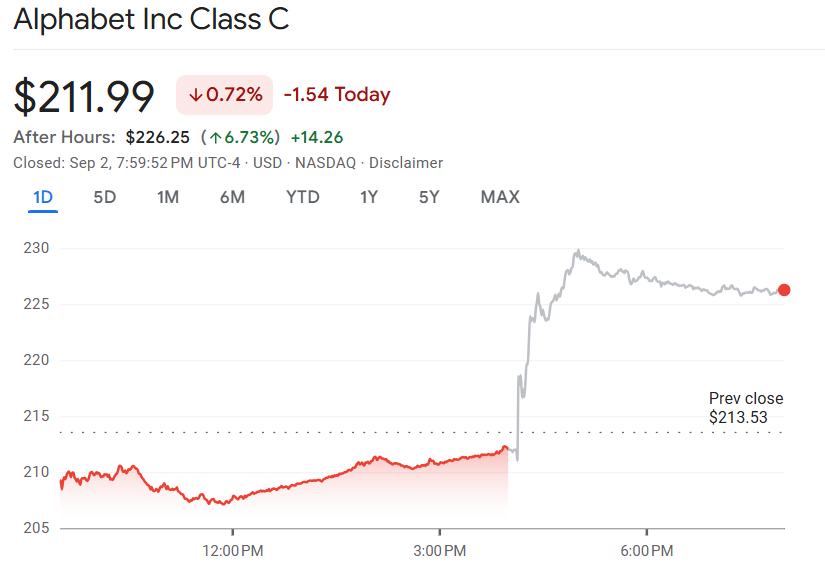This screenshot has width=825, height=568.
Task: Click the green after-hours up arrow
Action: pyautogui.click(x=215, y=137)
